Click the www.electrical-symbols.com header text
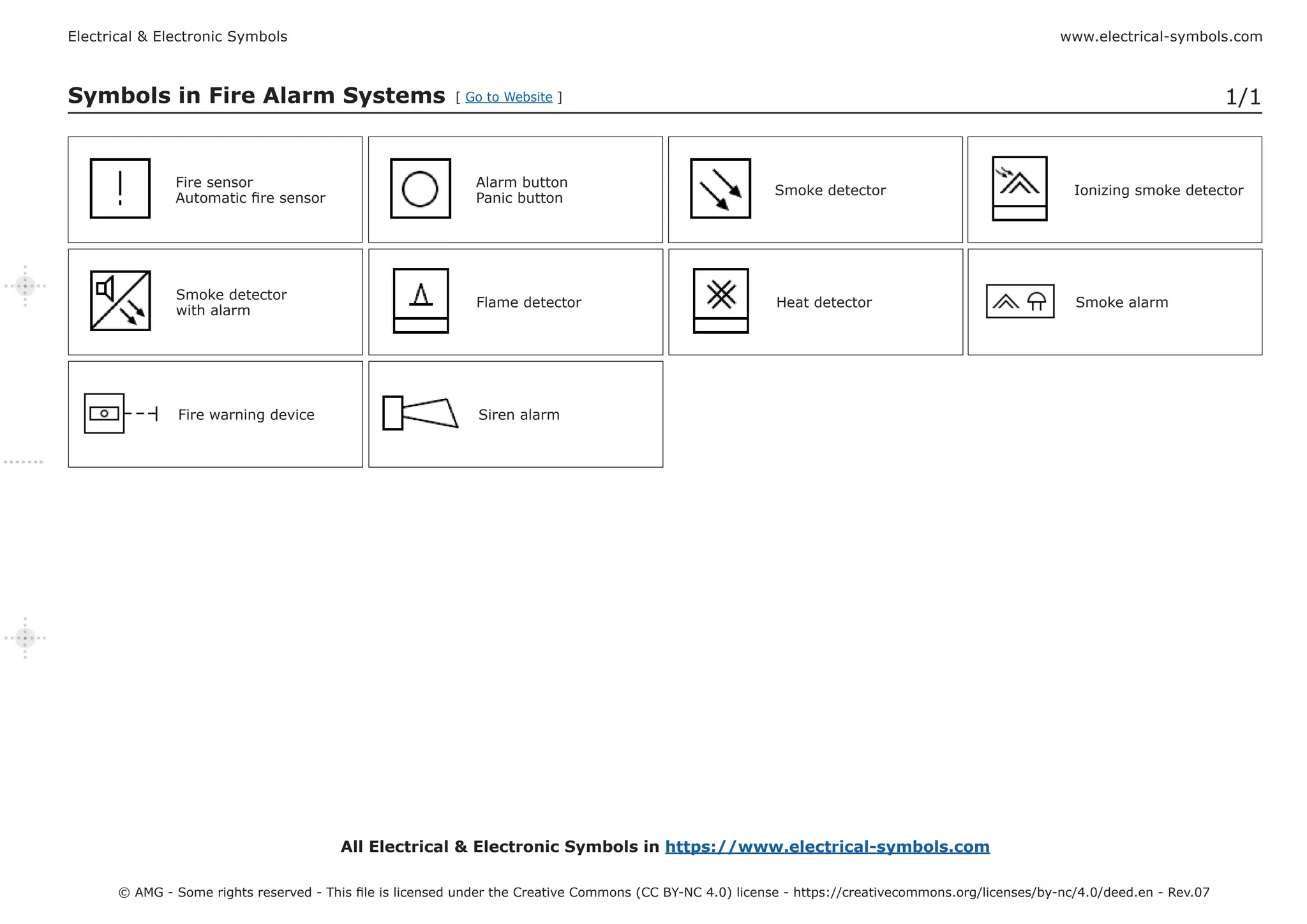 coord(1161,36)
